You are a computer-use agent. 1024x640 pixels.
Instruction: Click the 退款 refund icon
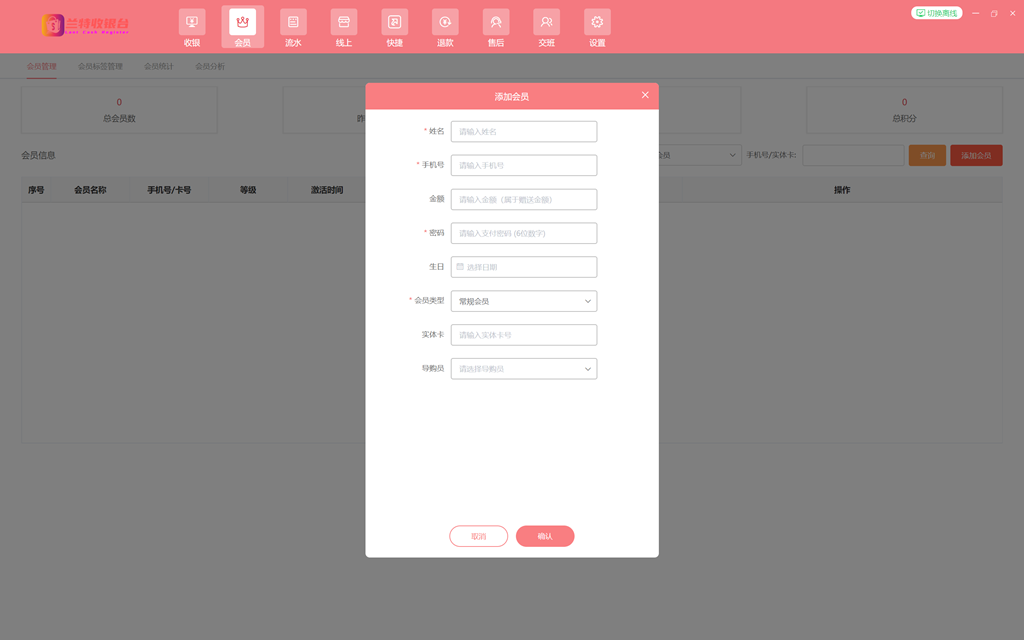(445, 22)
